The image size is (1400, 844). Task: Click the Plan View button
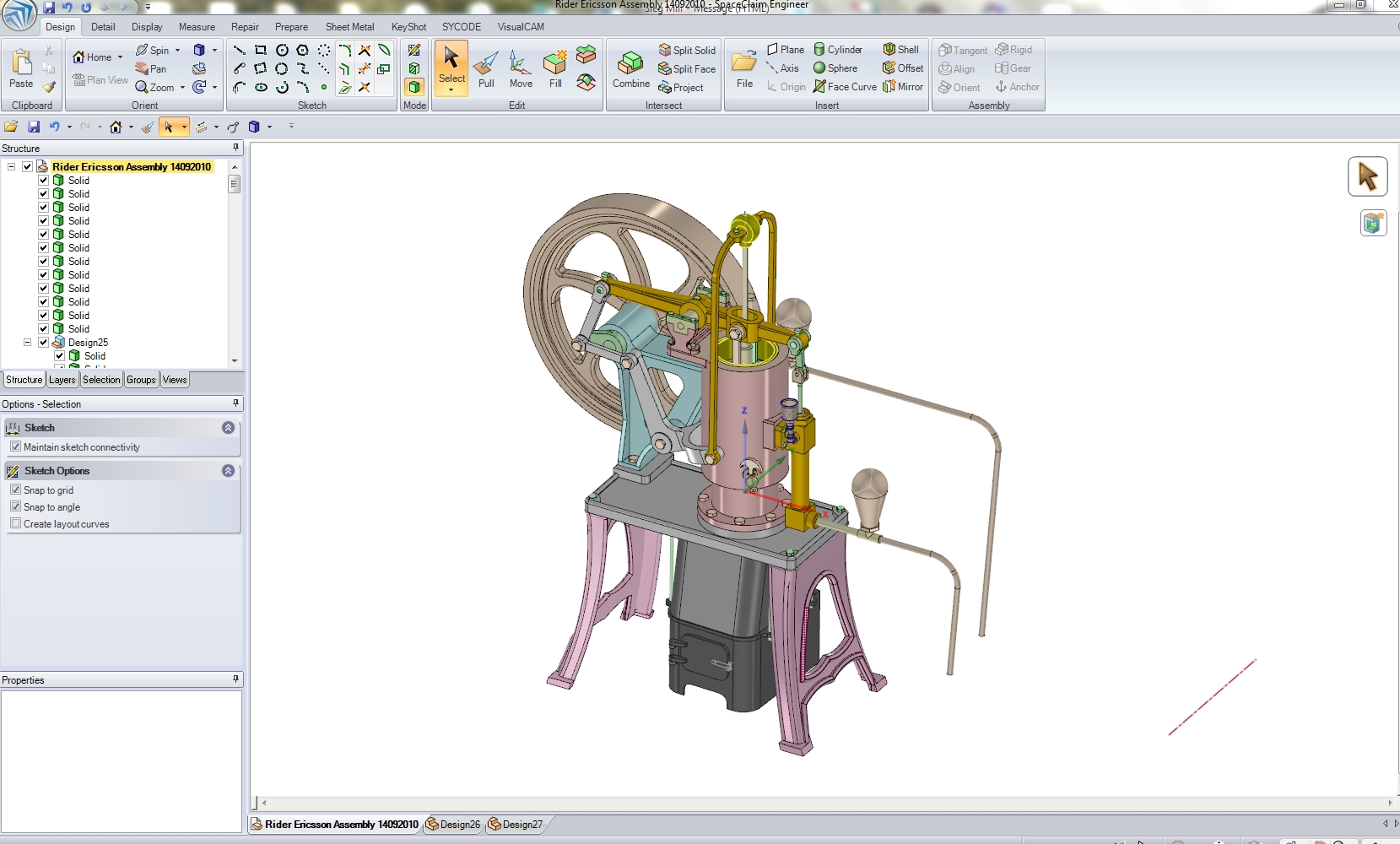click(100, 80)
